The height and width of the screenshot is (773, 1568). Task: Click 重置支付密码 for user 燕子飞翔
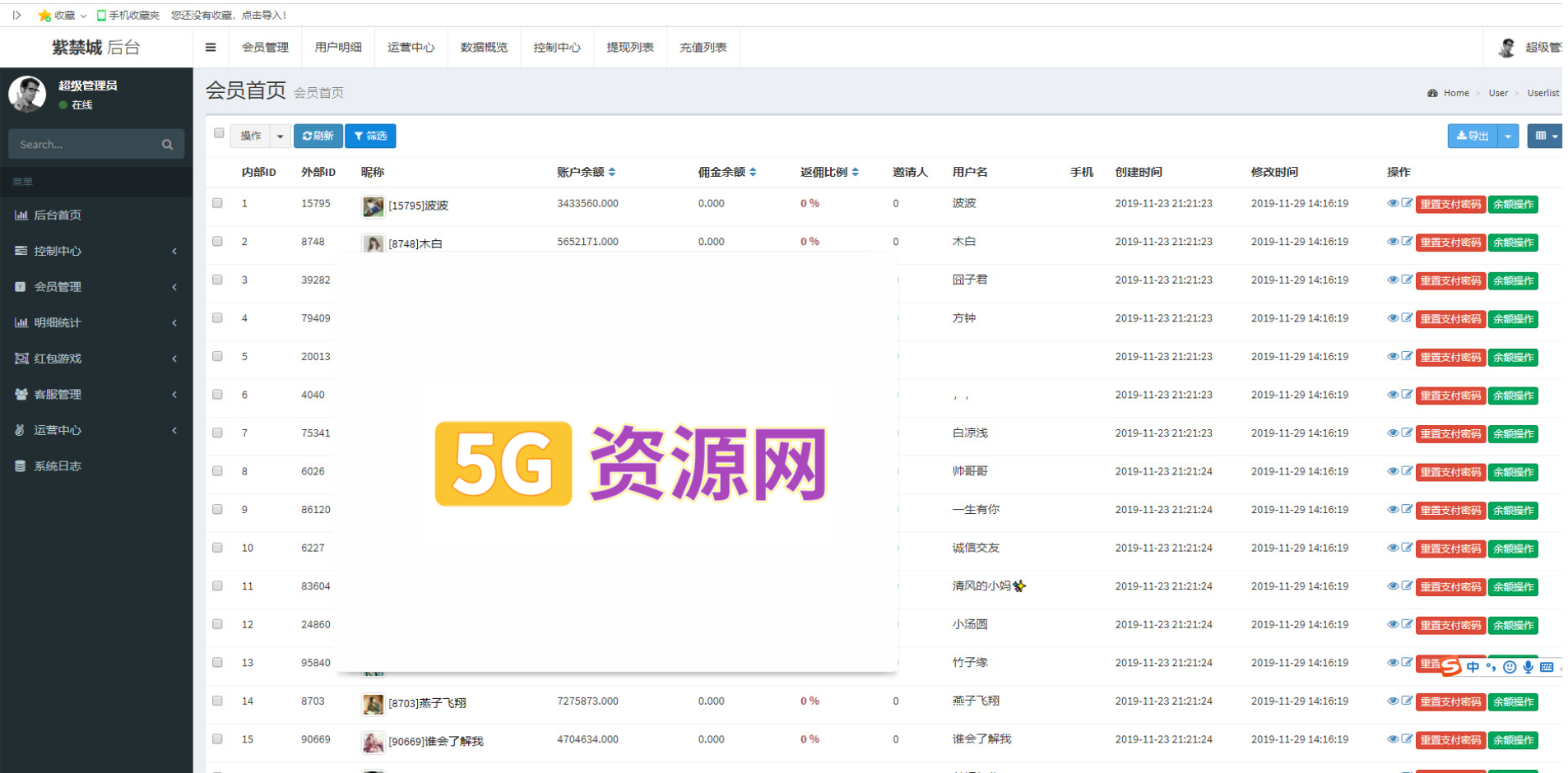1450,702
